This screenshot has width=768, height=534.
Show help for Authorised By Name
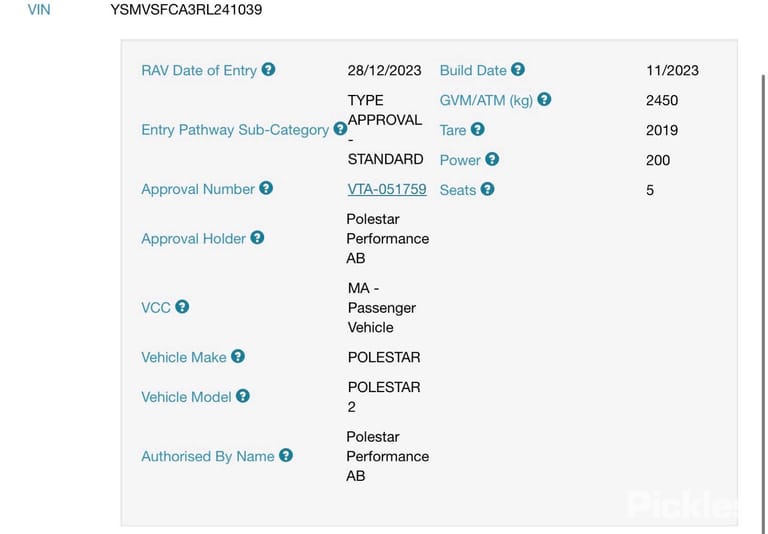coord(286,456)
